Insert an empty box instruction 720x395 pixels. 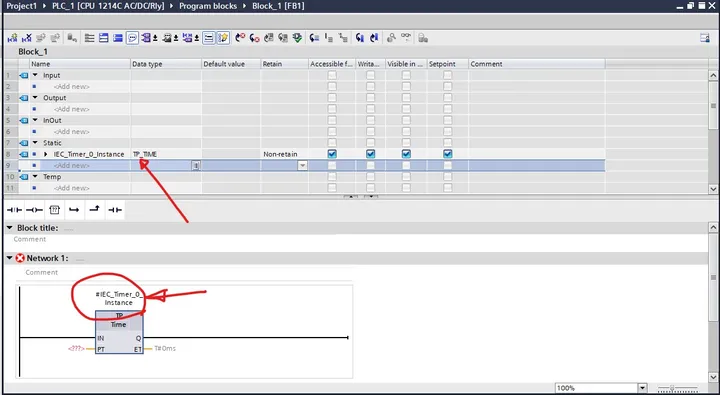click(x=54, y=210)
